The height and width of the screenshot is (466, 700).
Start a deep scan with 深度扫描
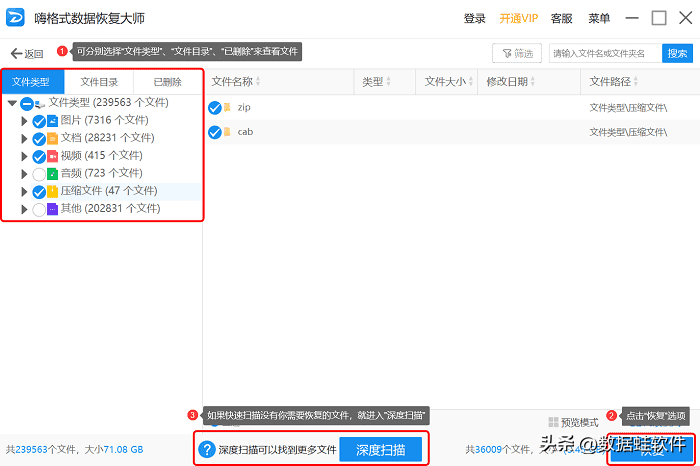coord(380,450)
